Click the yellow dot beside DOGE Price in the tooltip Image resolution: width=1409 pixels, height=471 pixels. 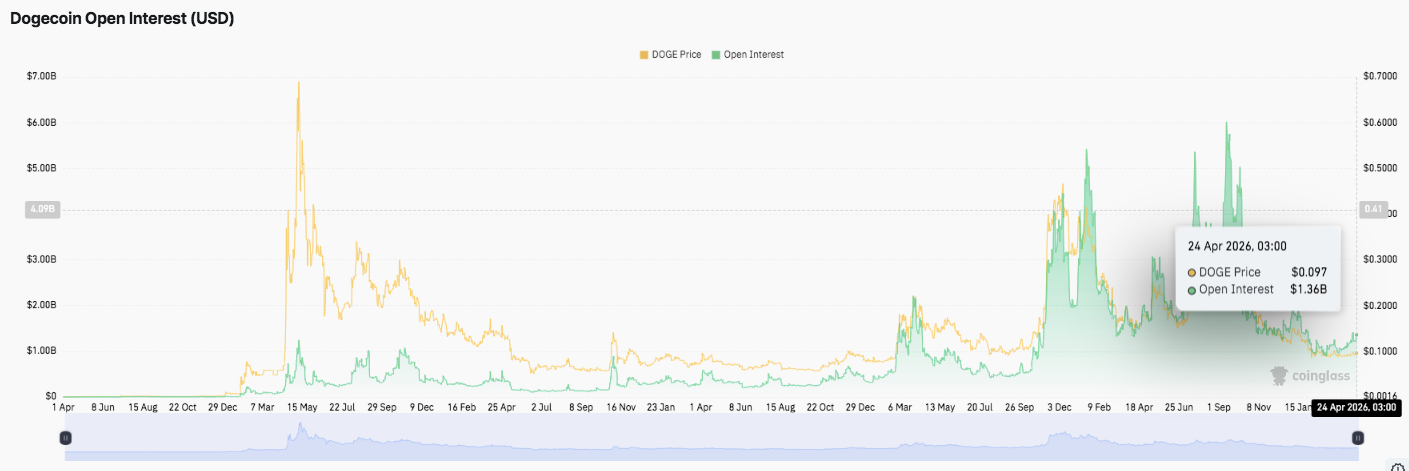point(1192,272)
